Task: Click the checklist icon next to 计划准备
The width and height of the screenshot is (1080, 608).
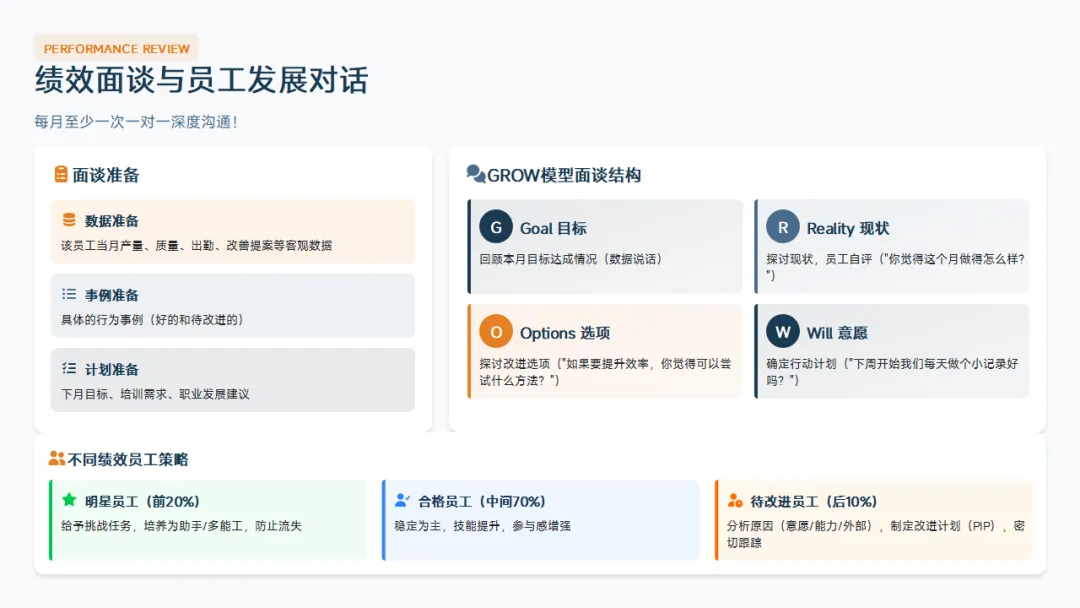Action: coord(69,368)
